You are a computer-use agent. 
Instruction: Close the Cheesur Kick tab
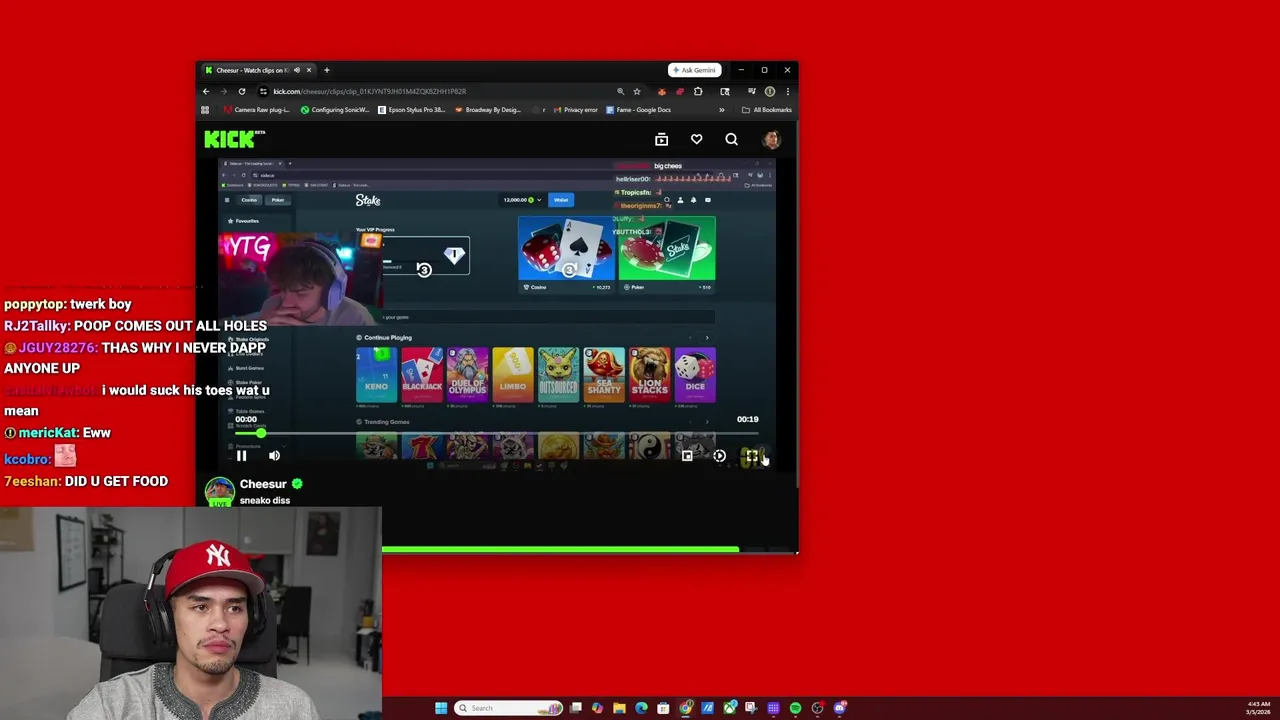click(x=309, y=70)
